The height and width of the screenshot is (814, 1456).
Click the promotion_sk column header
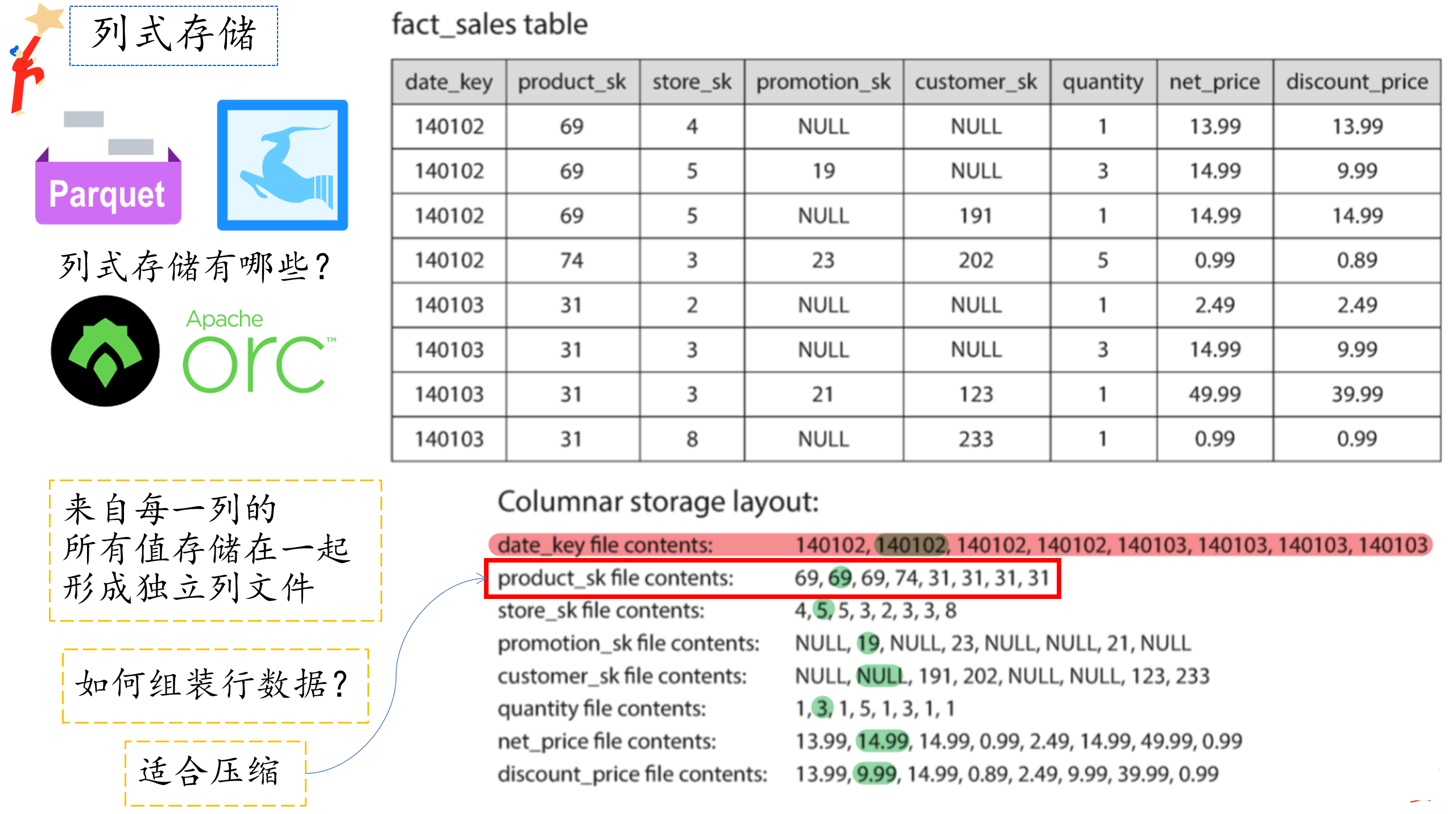[x=823, y=82]
